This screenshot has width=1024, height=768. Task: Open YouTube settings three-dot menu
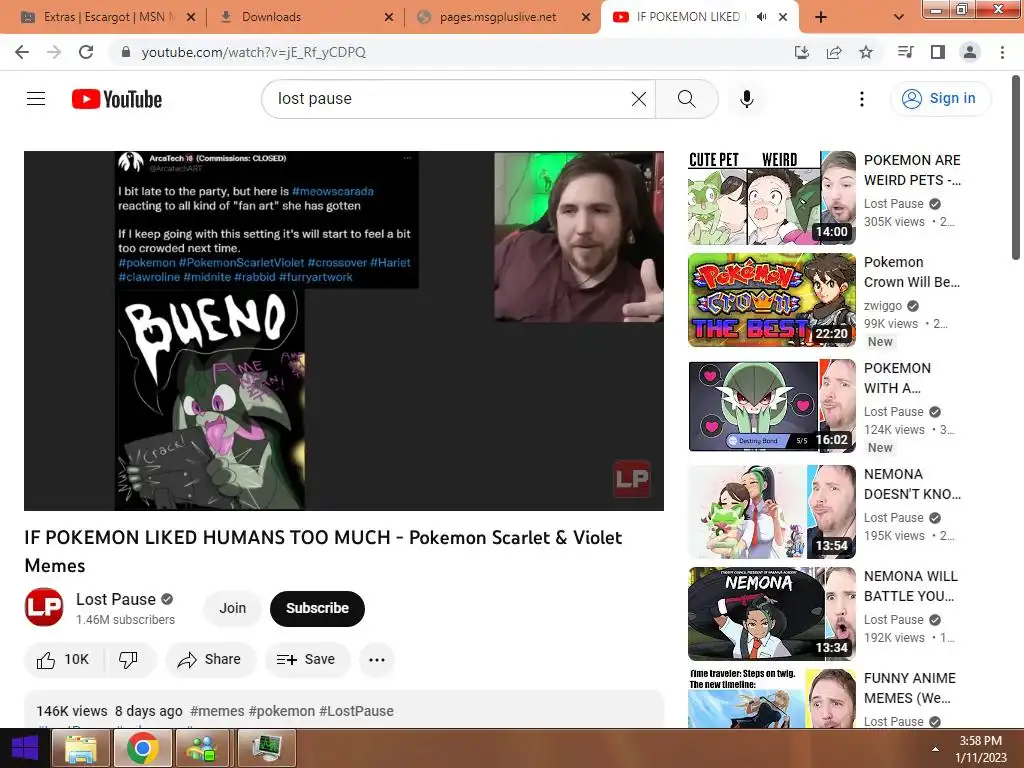point(862,99)
